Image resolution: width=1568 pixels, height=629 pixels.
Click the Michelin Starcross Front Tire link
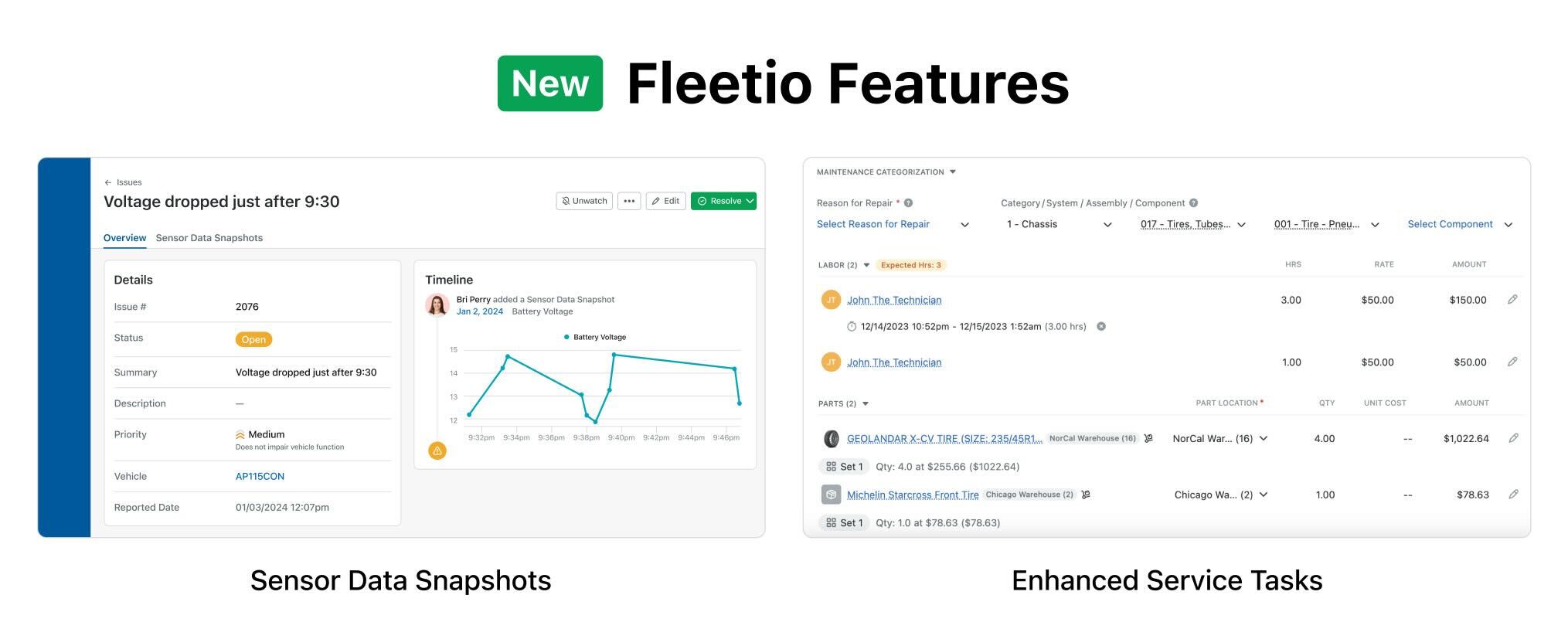pyautogui.click(x=913, y=495)
